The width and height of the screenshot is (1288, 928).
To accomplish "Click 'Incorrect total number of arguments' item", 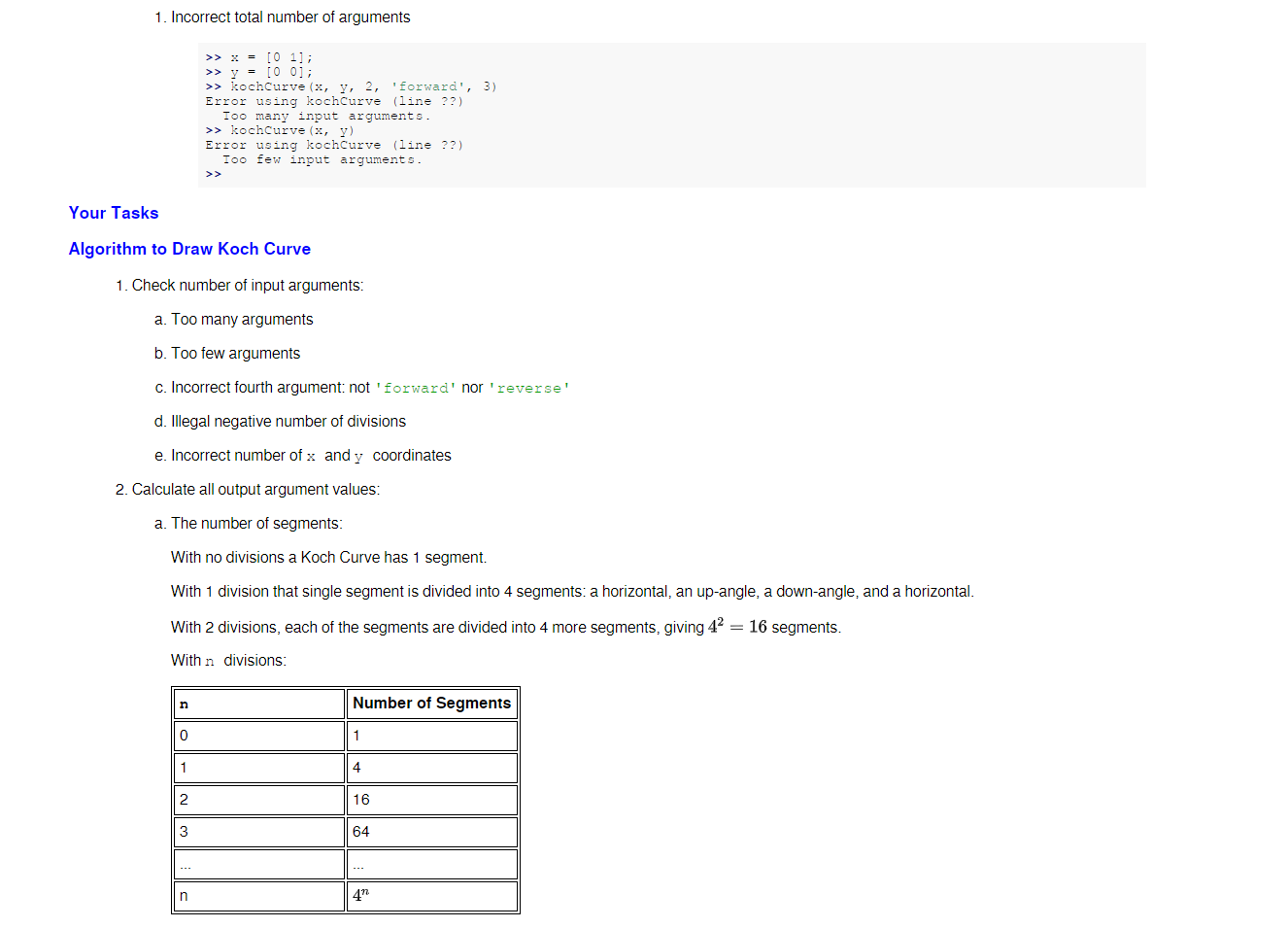I will coord(290,17).
